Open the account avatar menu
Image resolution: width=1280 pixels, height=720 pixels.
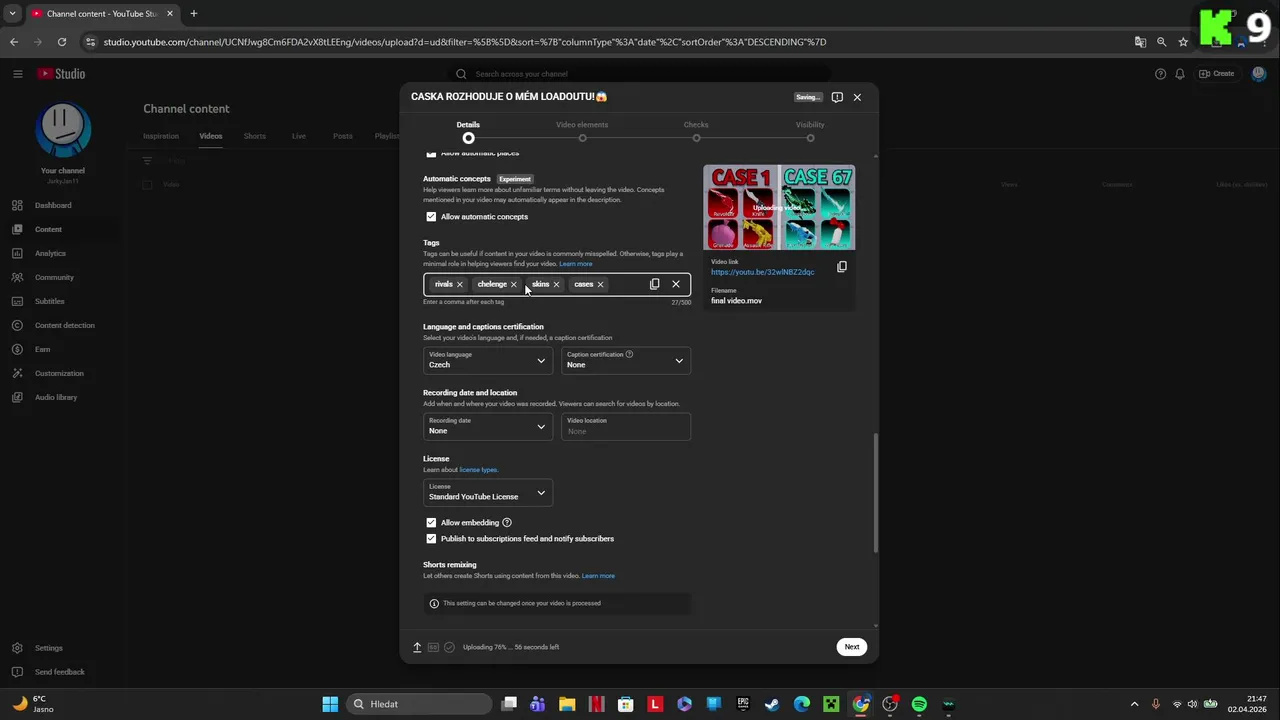pos(1259,74)
